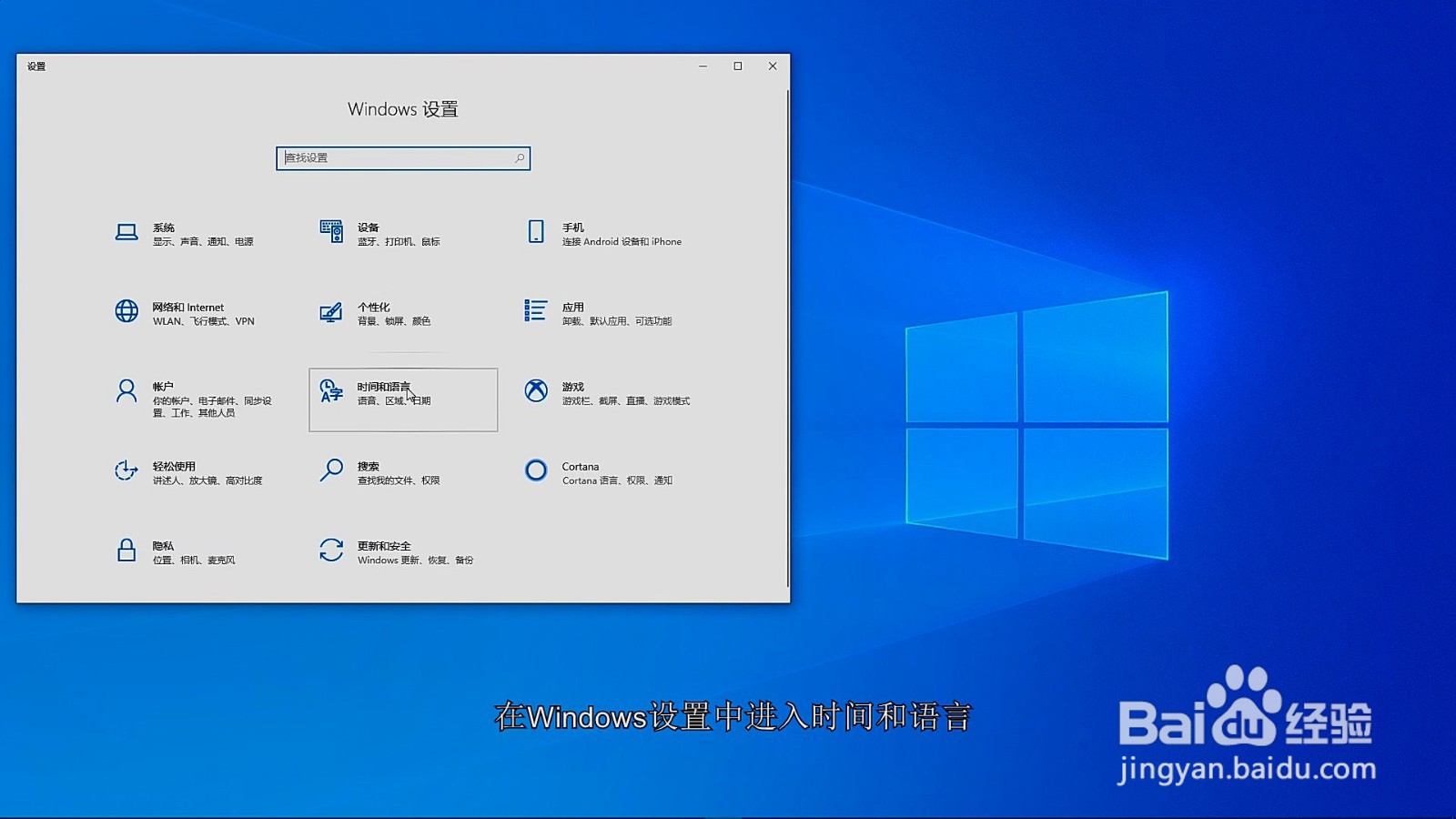The image size is (1456, 819).
Task: Click description 显示、声音、通知、电源
Action: 203,242
